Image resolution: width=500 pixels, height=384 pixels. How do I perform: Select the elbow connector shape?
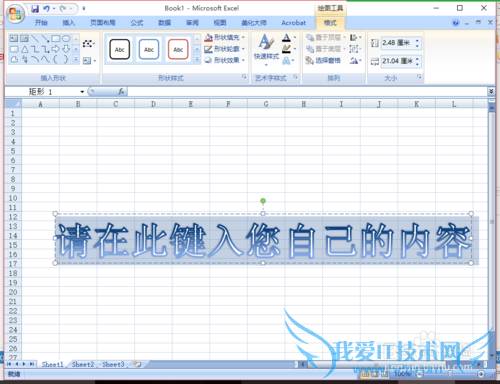pyautogui.click(x=35, y=49)
